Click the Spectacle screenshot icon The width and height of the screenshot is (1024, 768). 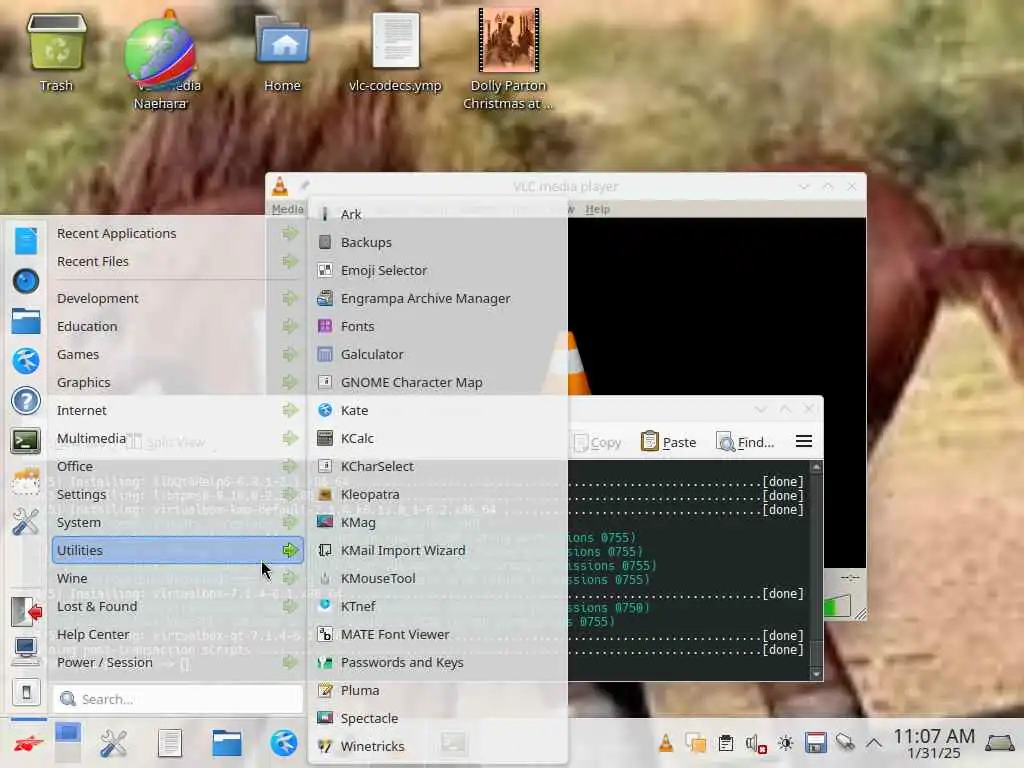325,718
